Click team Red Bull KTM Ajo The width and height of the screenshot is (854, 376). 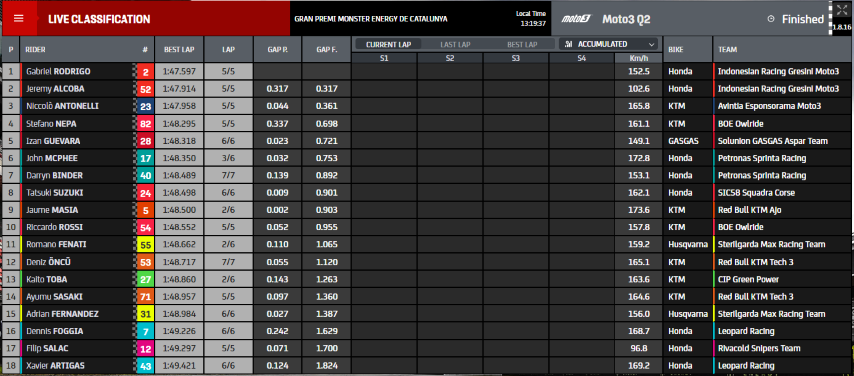(749, 210)
